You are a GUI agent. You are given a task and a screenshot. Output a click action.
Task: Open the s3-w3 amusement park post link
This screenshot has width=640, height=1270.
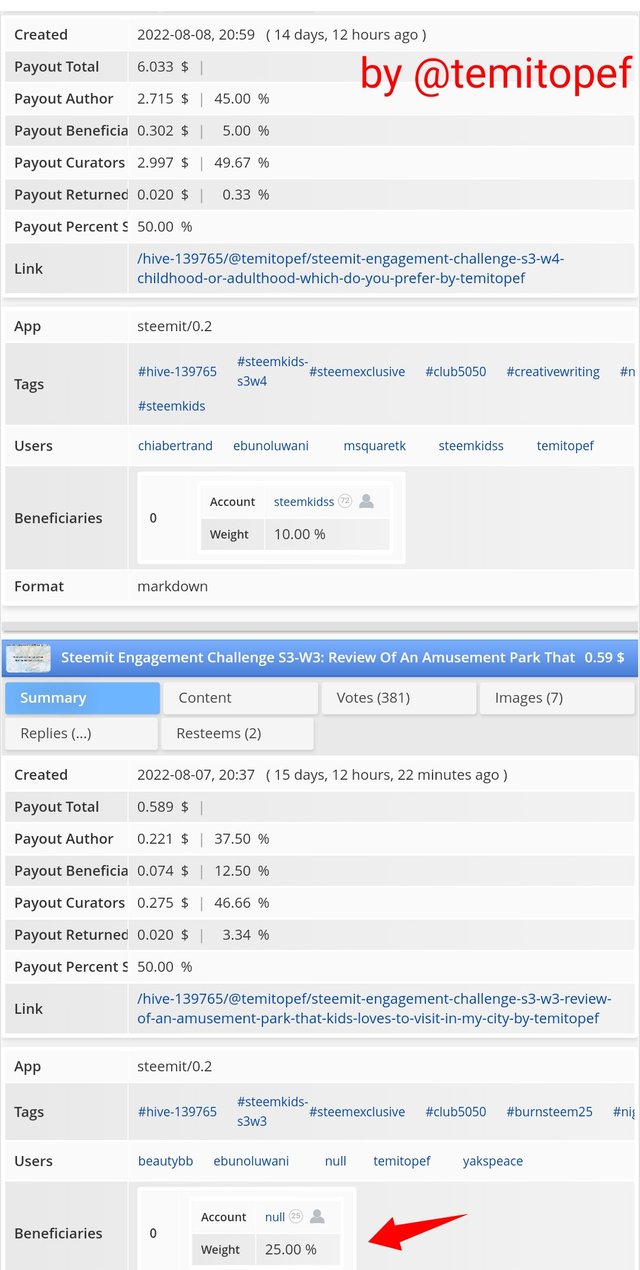point(374,1008)
